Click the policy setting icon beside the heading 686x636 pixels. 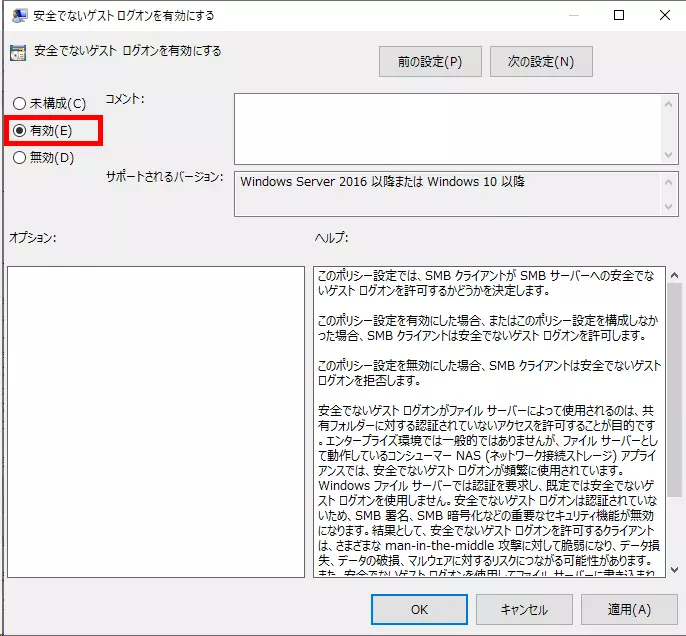click(18, 53)
